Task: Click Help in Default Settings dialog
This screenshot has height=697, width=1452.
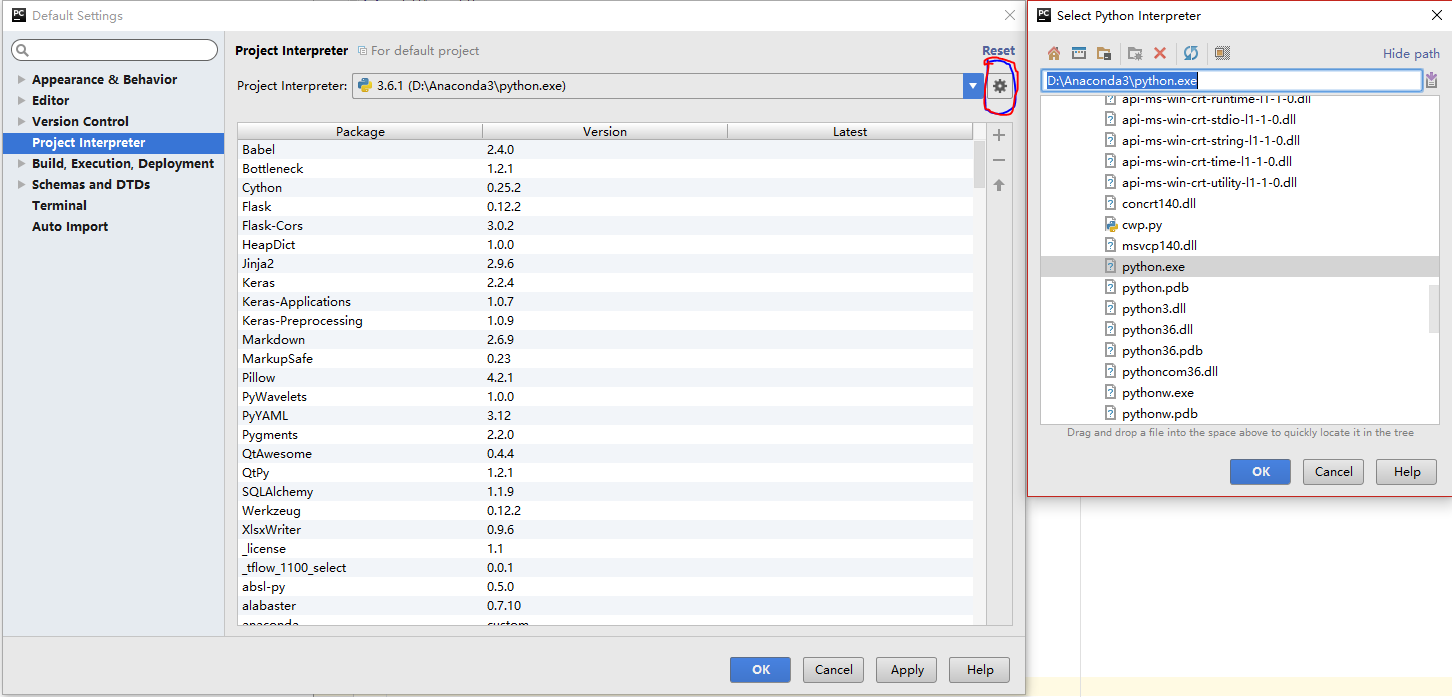Action: coord(980,670)
